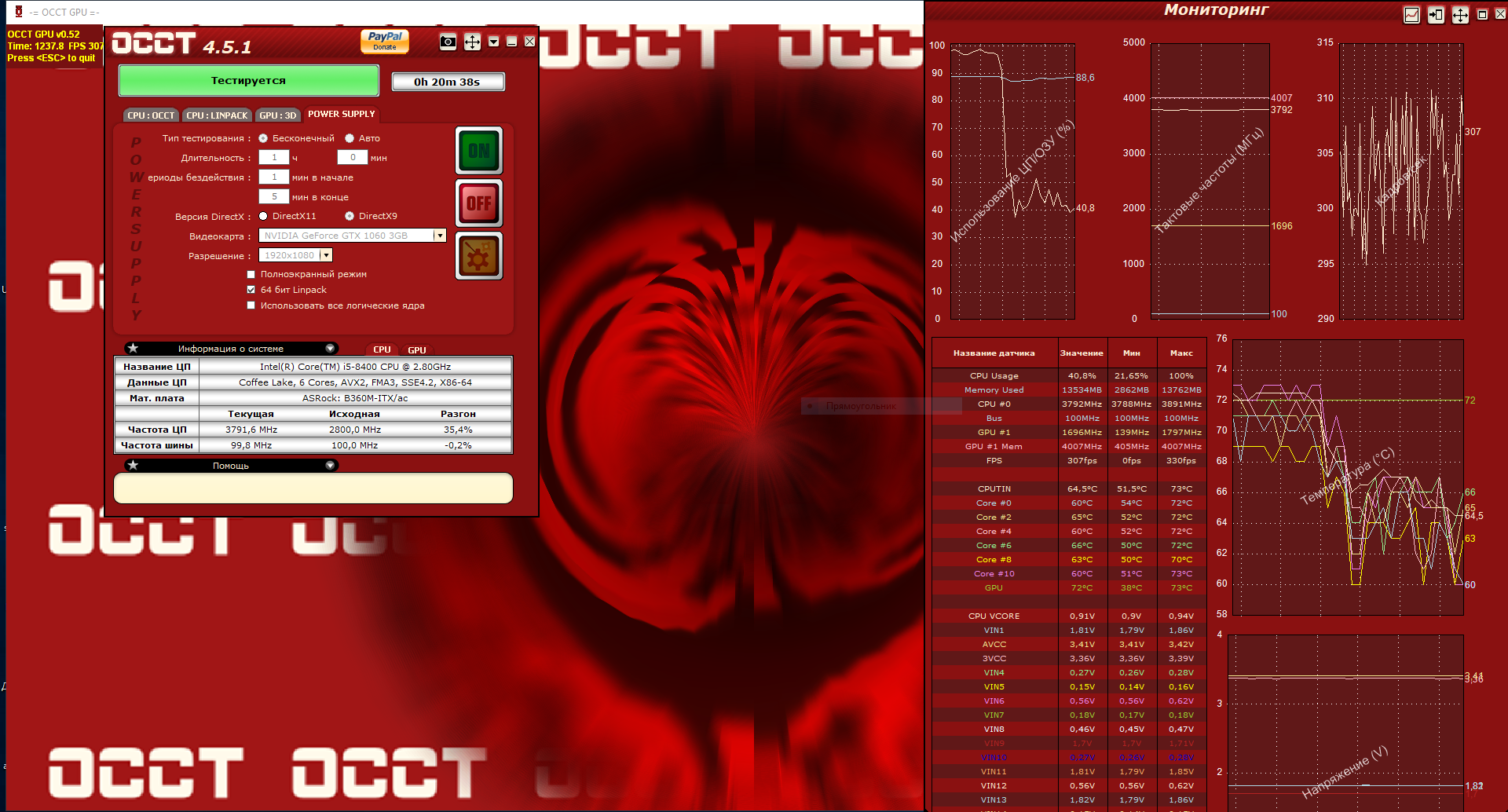Click the green ON test button

[x=479, y=150]
